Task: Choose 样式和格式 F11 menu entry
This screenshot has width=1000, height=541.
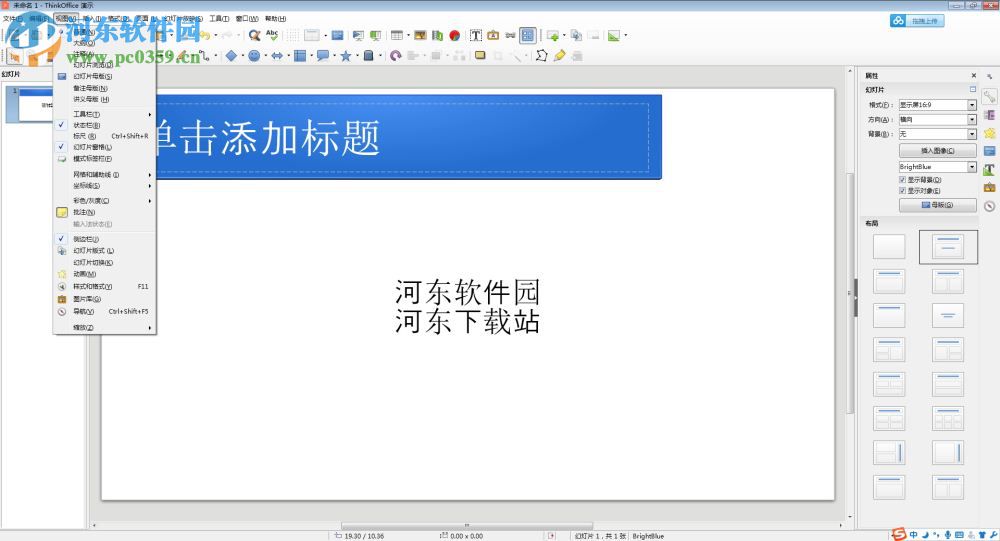Action: click(x=105, y=286)
